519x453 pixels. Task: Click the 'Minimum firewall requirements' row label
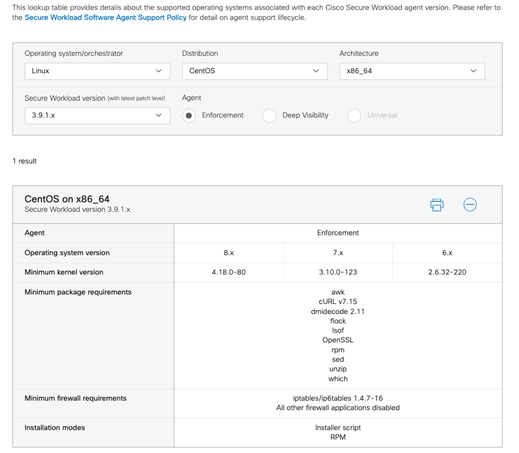(76, 398)
